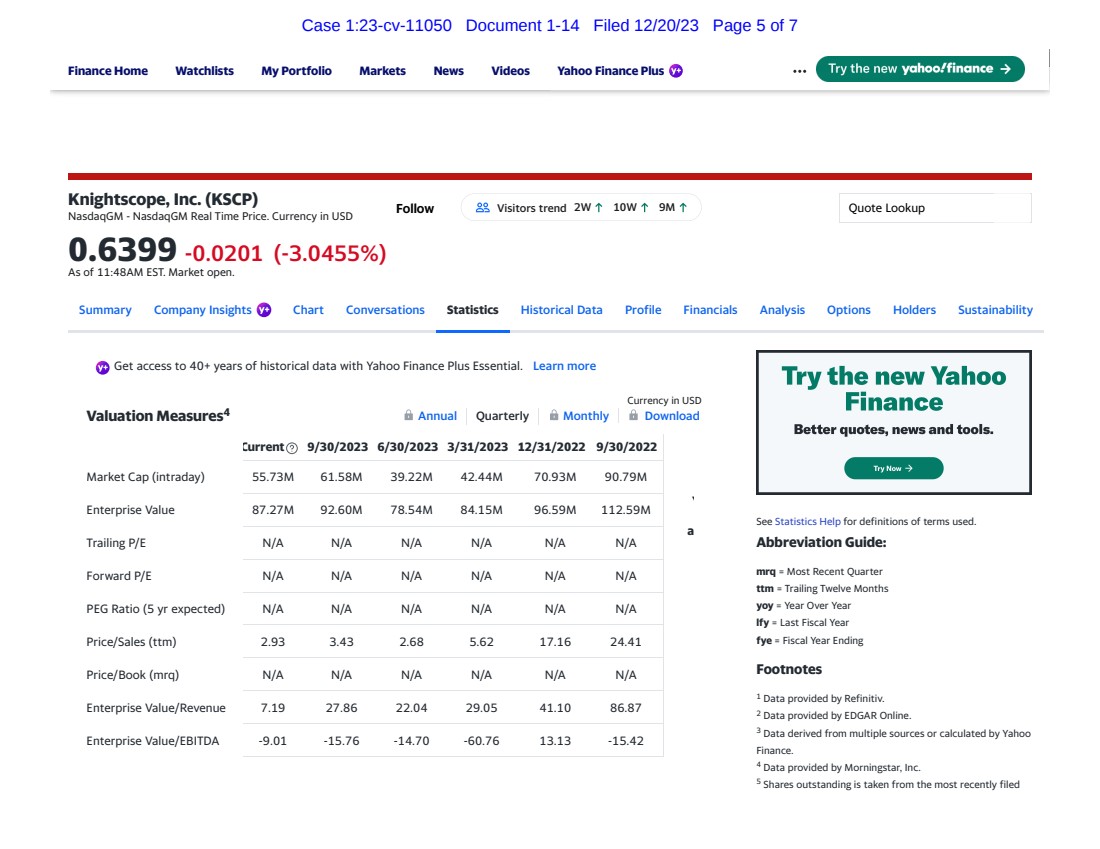The height and width of the screenshot is (849, 1100).
Task: Click the lock icon next to Monthly
Action: click(553, 416)
